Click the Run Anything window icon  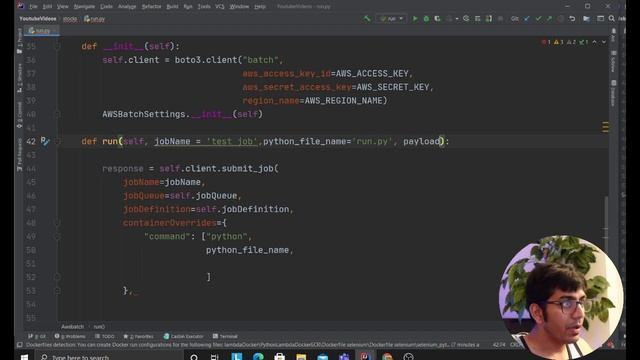pos(600,19)
